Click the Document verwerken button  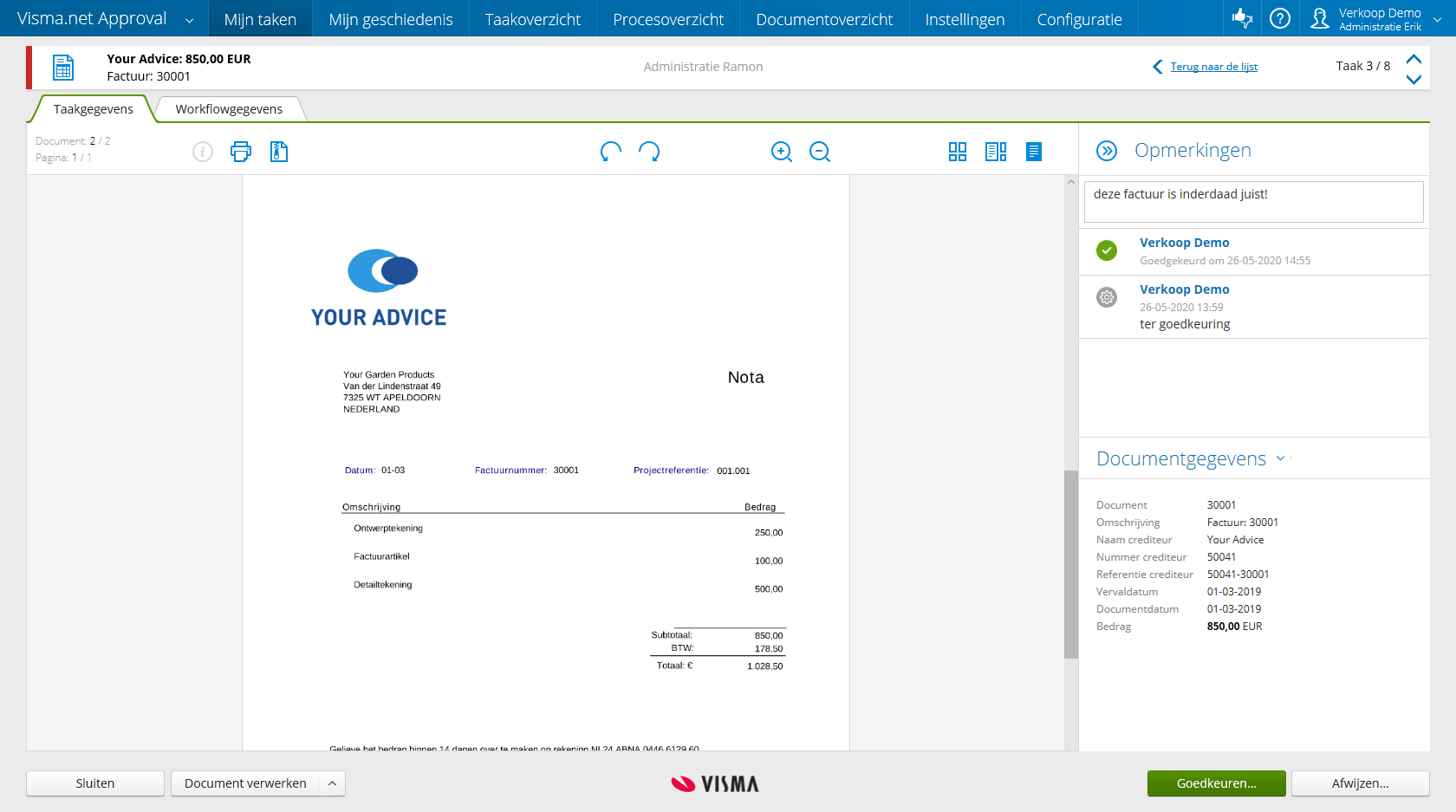pyautogui.click(x=245, y=783)
